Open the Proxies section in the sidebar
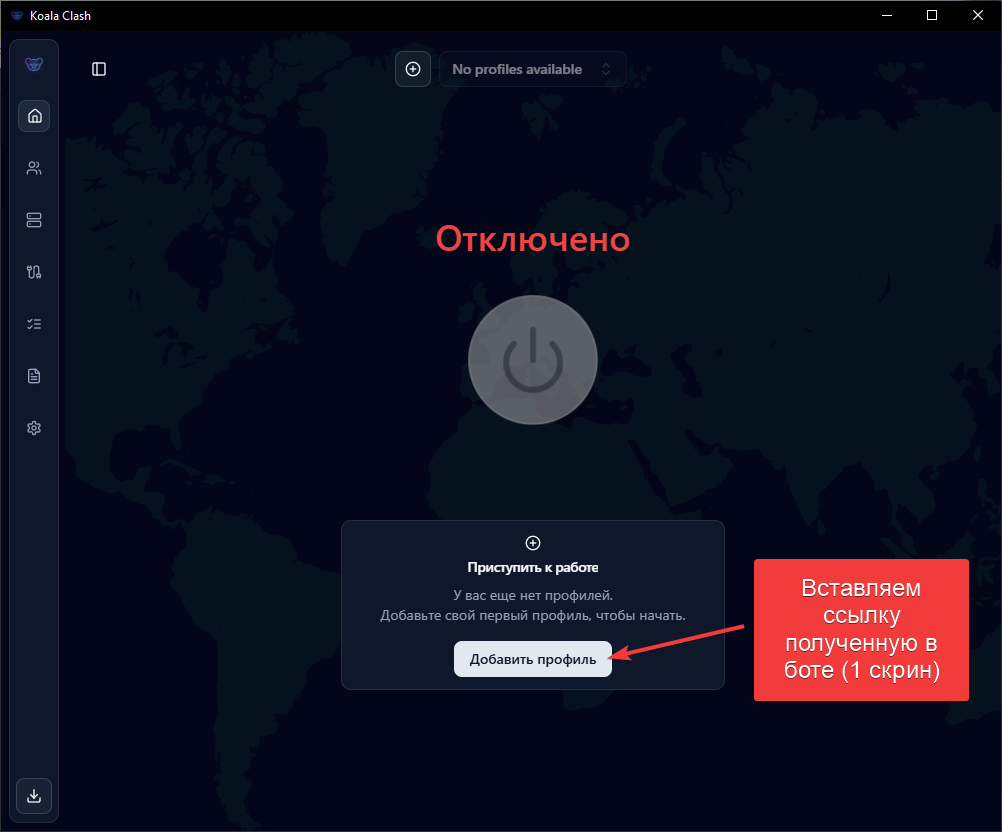Viewport: 1002px width, 832px height. 33,168
